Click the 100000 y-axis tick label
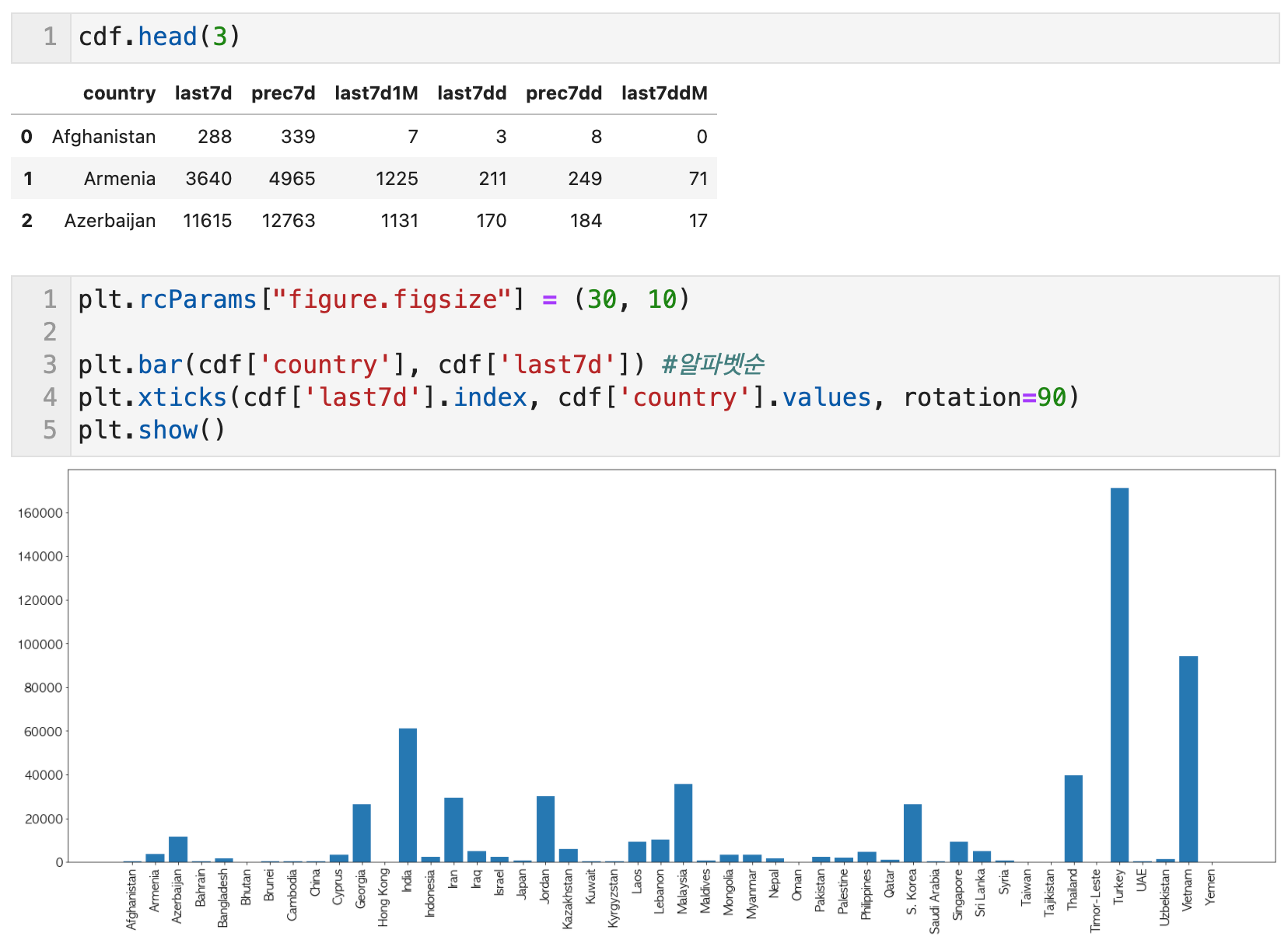 click(40, 645)
